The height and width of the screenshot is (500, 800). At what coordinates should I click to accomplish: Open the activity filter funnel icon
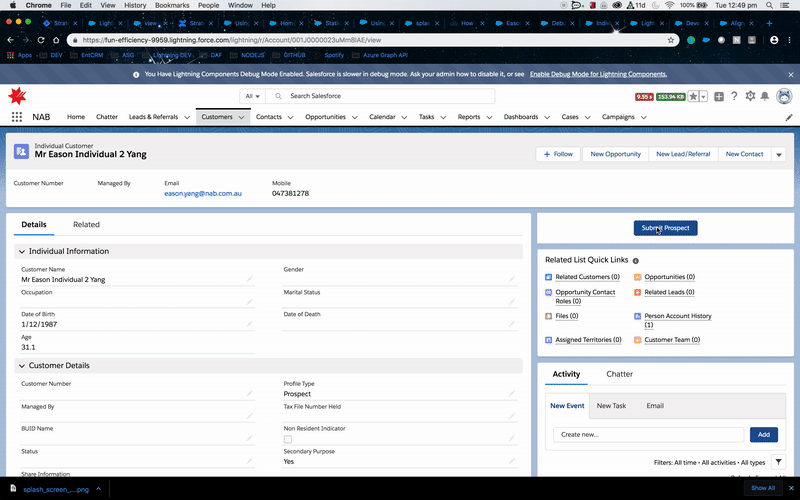coord(778,462)
